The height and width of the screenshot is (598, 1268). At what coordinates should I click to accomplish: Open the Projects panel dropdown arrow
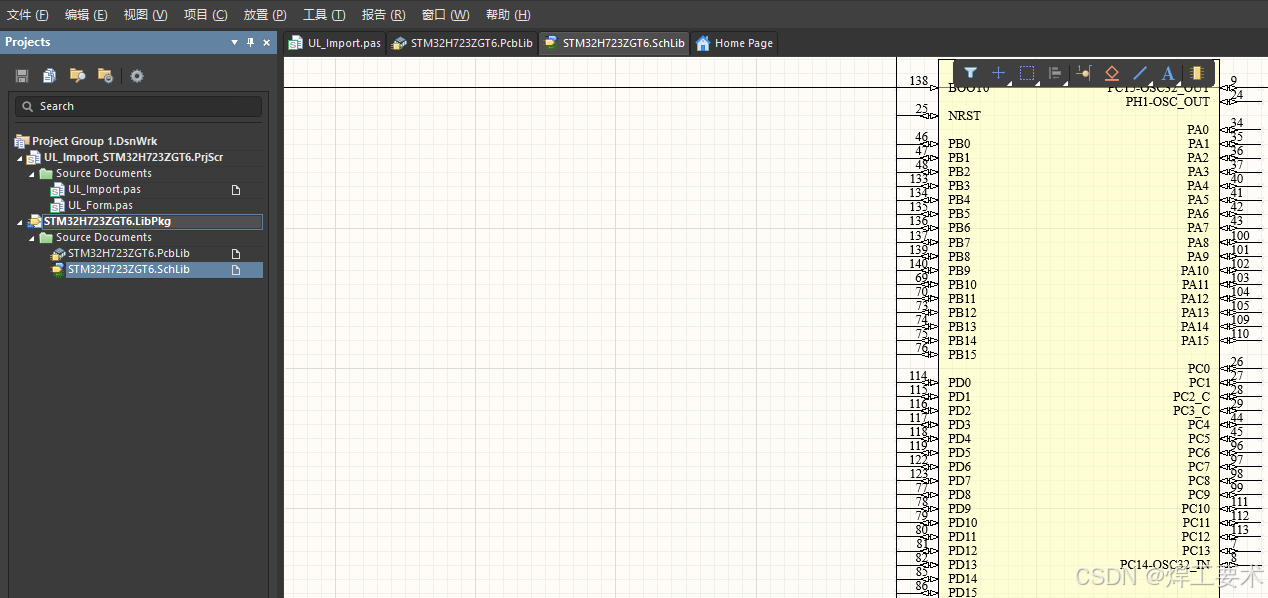pos(235,42)
